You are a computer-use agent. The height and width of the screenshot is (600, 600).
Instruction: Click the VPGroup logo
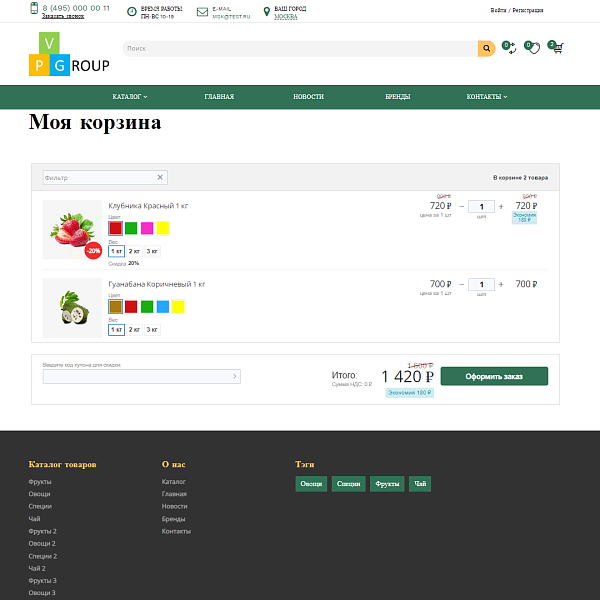click(x=69, y=57)
